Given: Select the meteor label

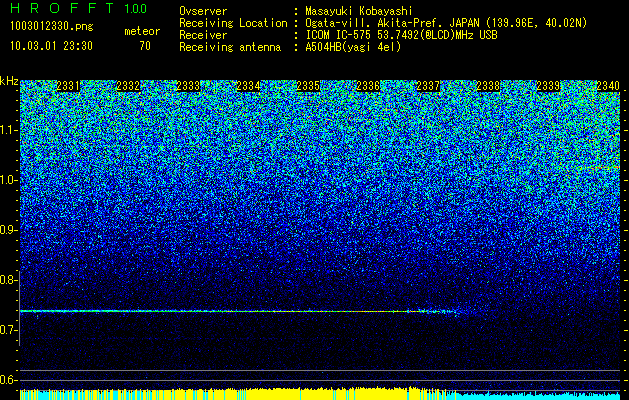Looking at the screenshot, I should click(x=142, y=31).
